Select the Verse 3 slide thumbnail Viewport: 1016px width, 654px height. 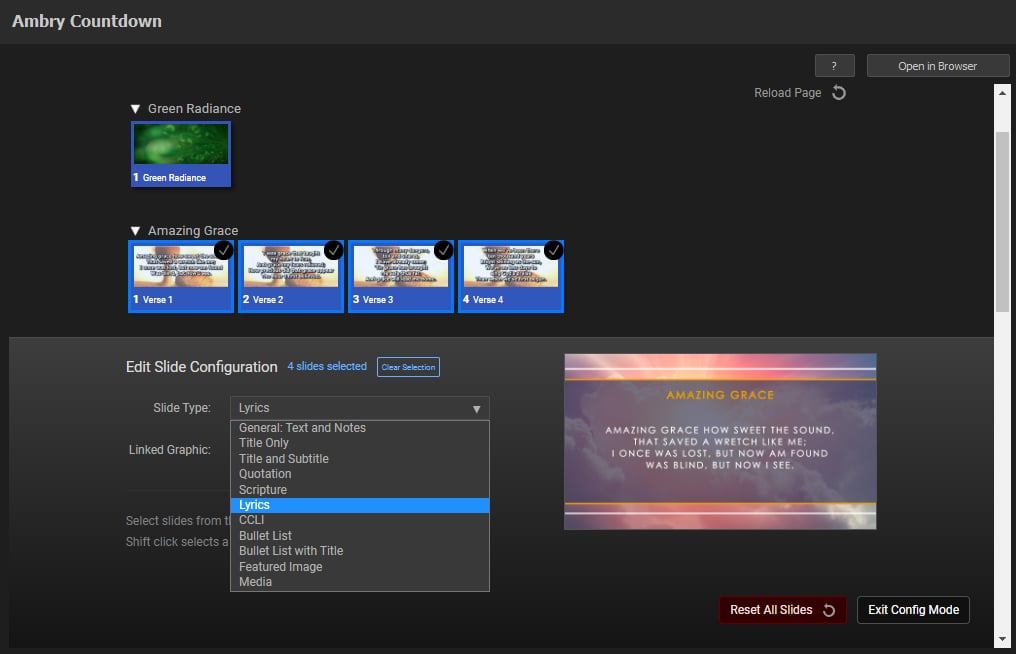[x=401, y=276]
